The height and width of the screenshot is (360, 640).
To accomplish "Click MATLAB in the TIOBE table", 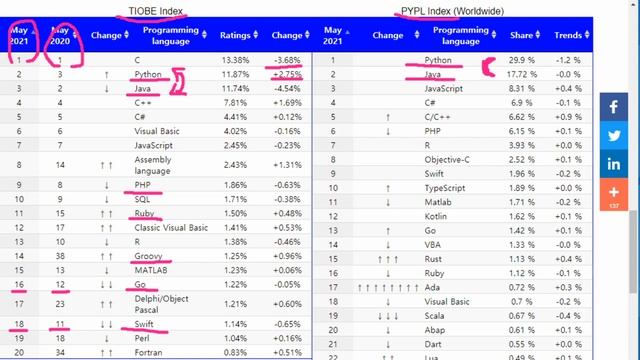I will pos(151,270).
